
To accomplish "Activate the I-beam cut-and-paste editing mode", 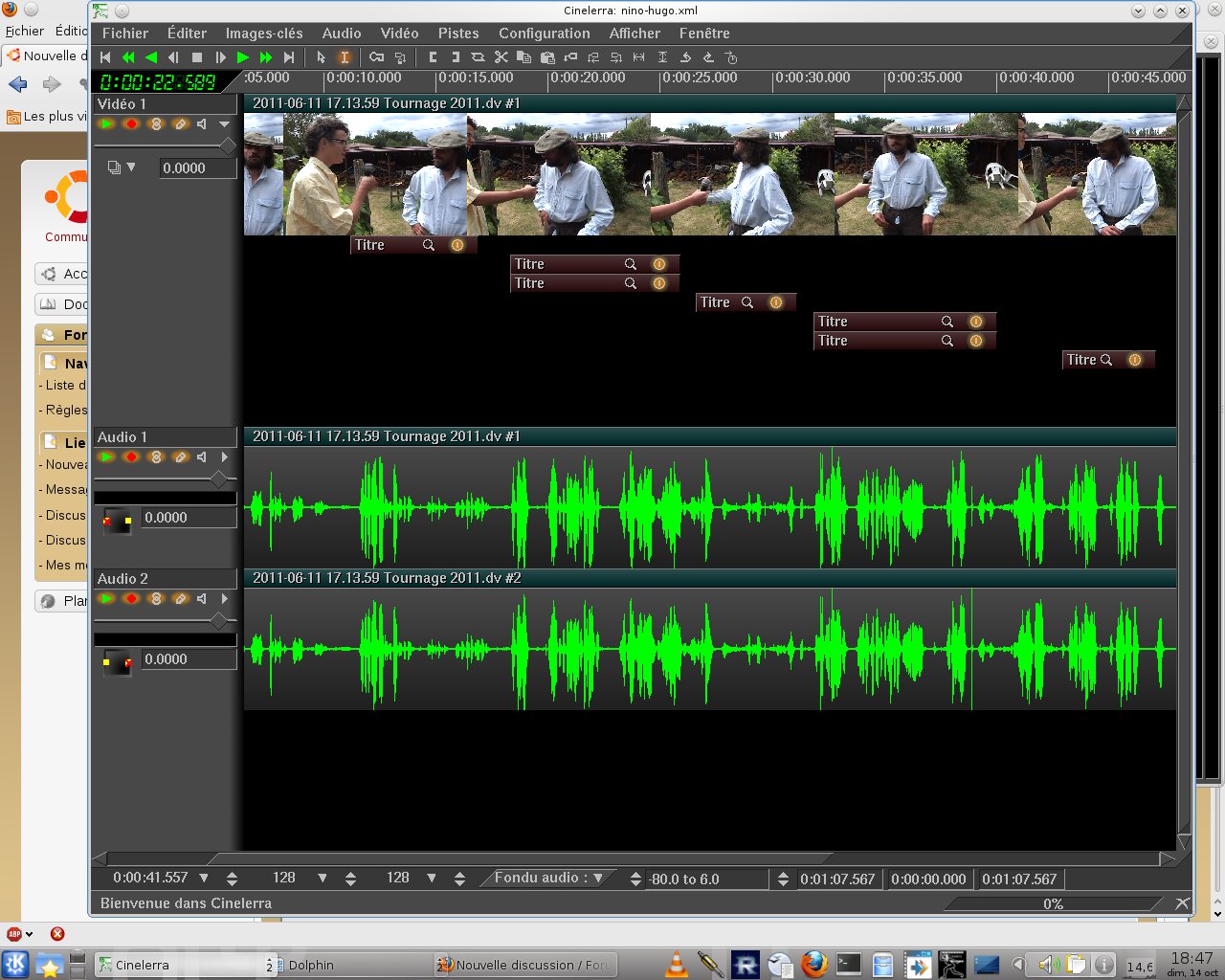I will click(345, 57).
